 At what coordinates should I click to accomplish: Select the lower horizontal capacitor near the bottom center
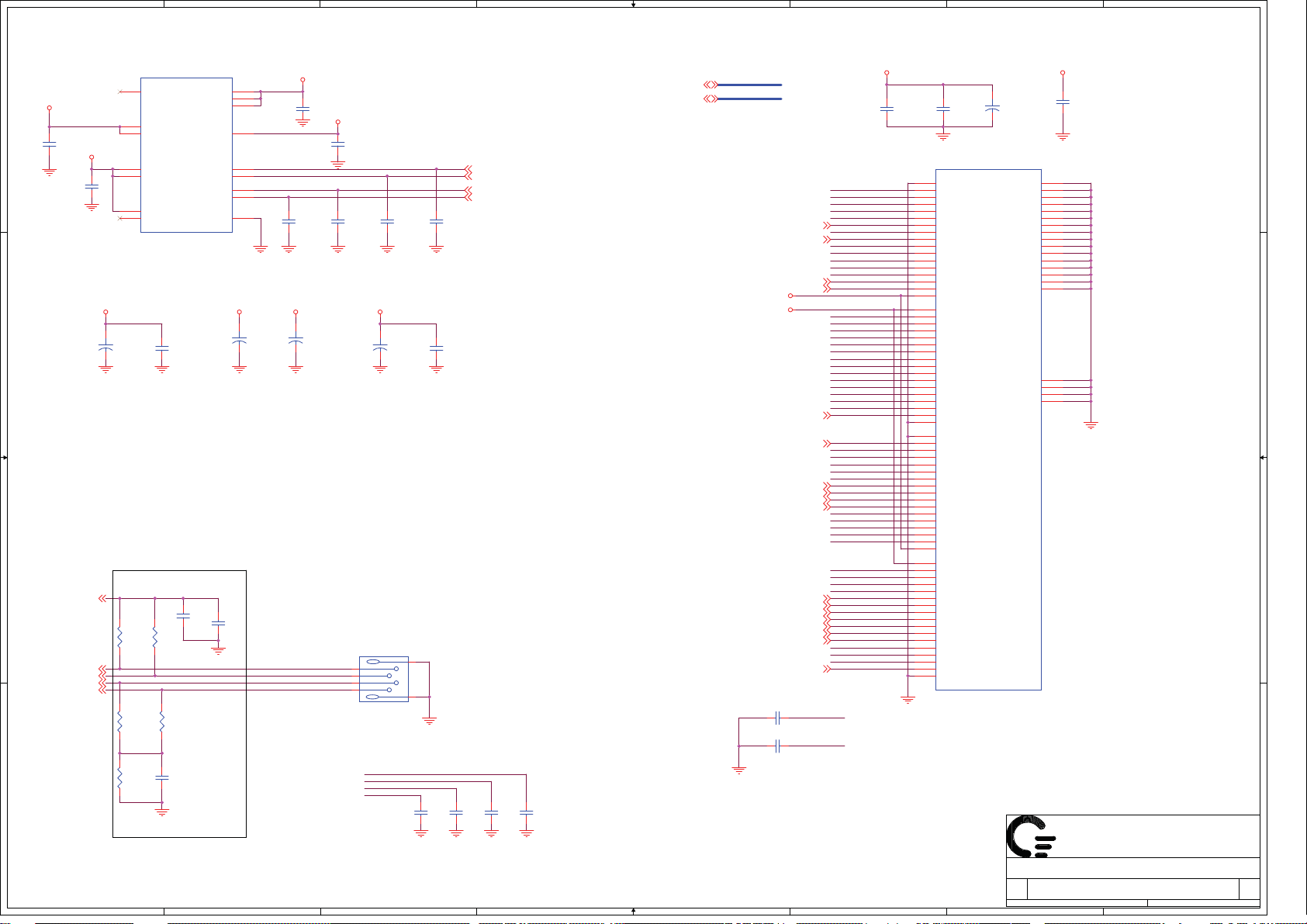(777, 746)
